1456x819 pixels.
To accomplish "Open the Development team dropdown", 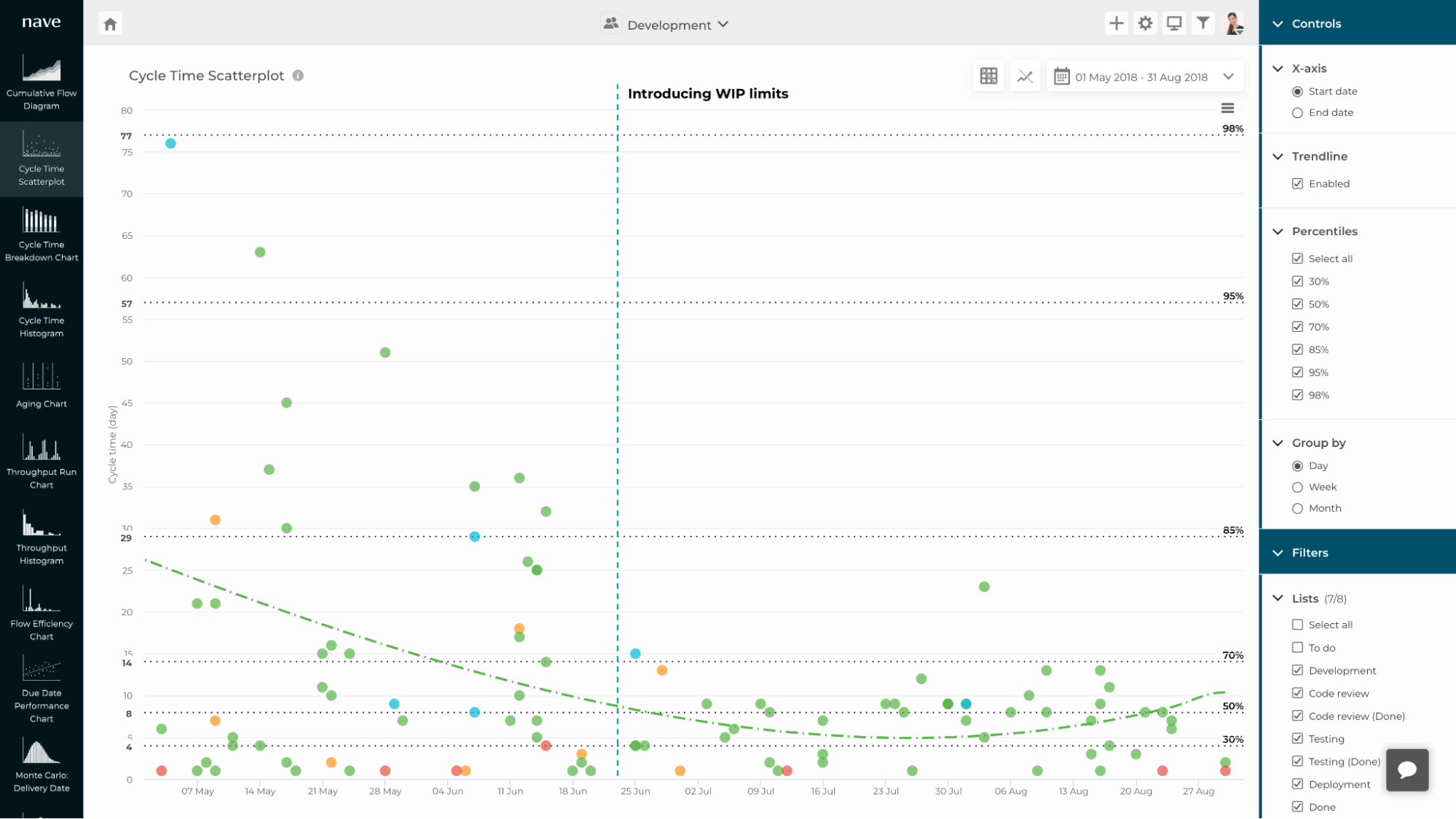I will pos(669,25).
